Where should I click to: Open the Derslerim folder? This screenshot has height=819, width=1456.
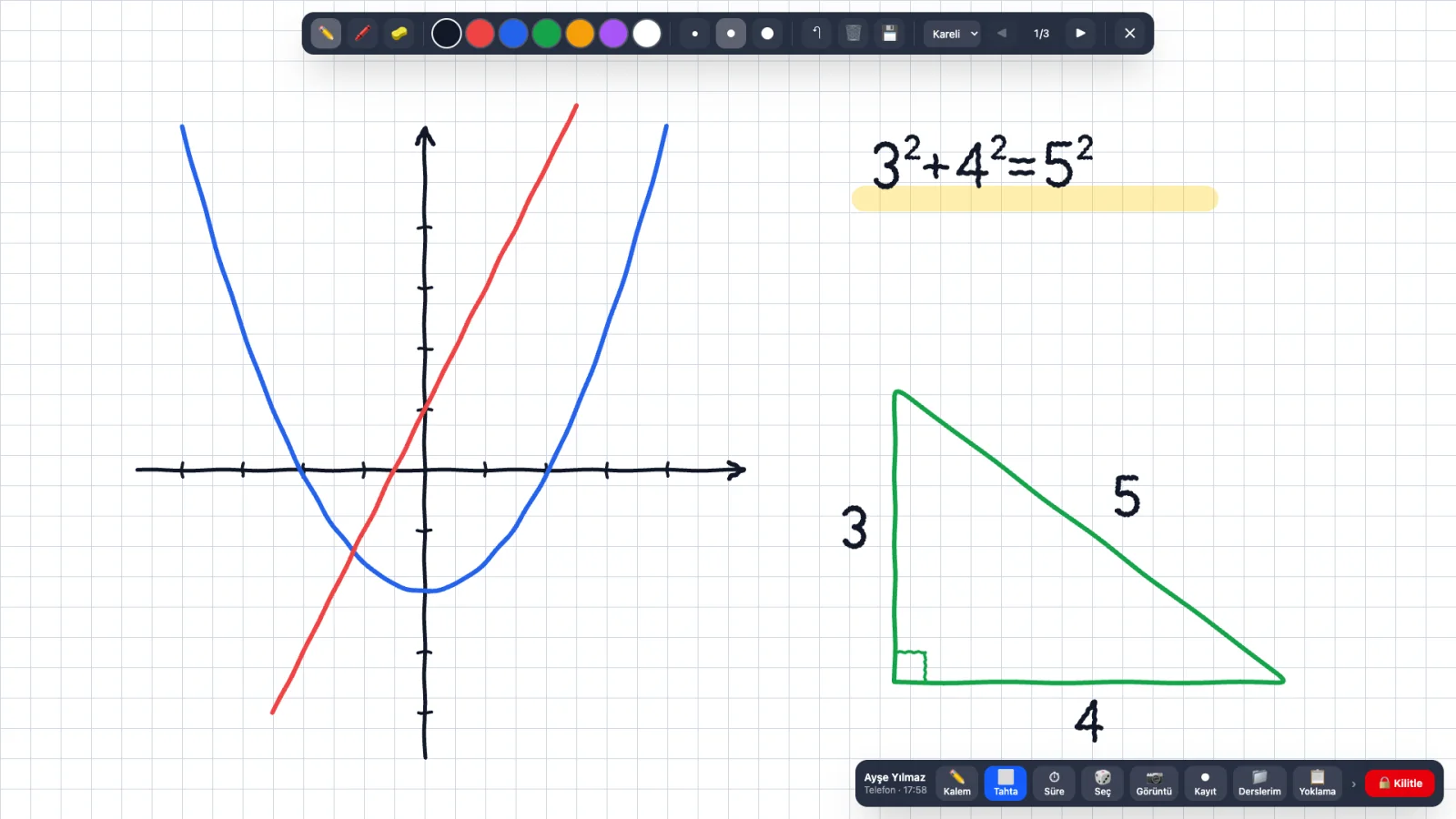1259,783
